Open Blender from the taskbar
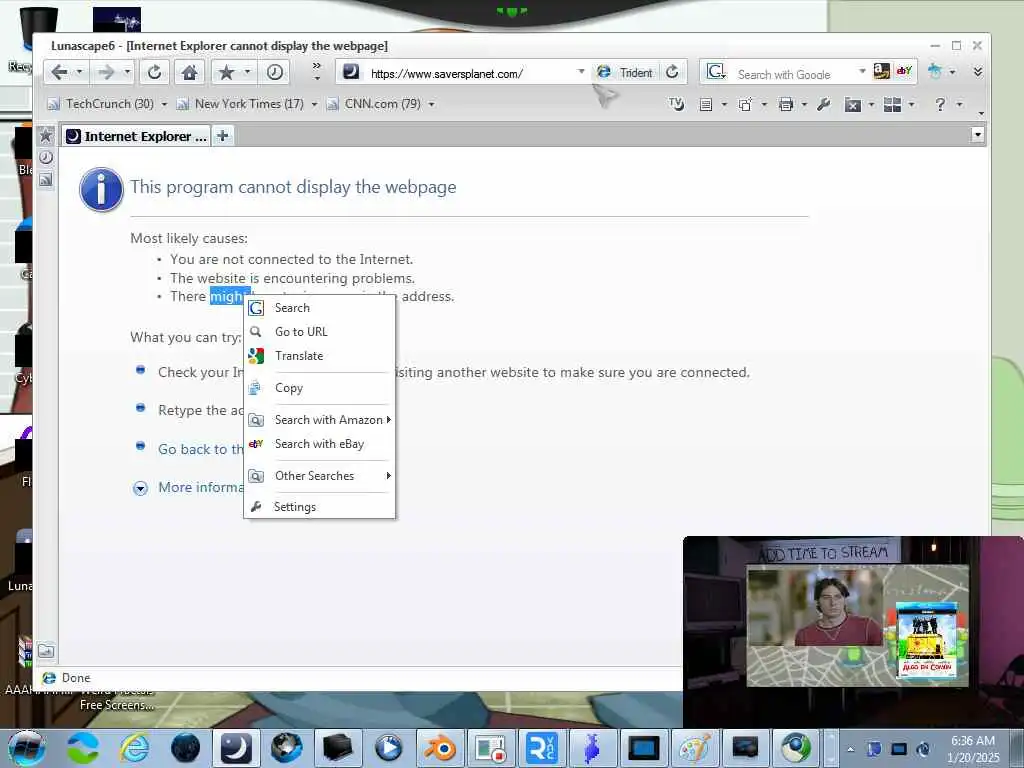The width and height of the screenshot is (1024, 768). point(440,748)
